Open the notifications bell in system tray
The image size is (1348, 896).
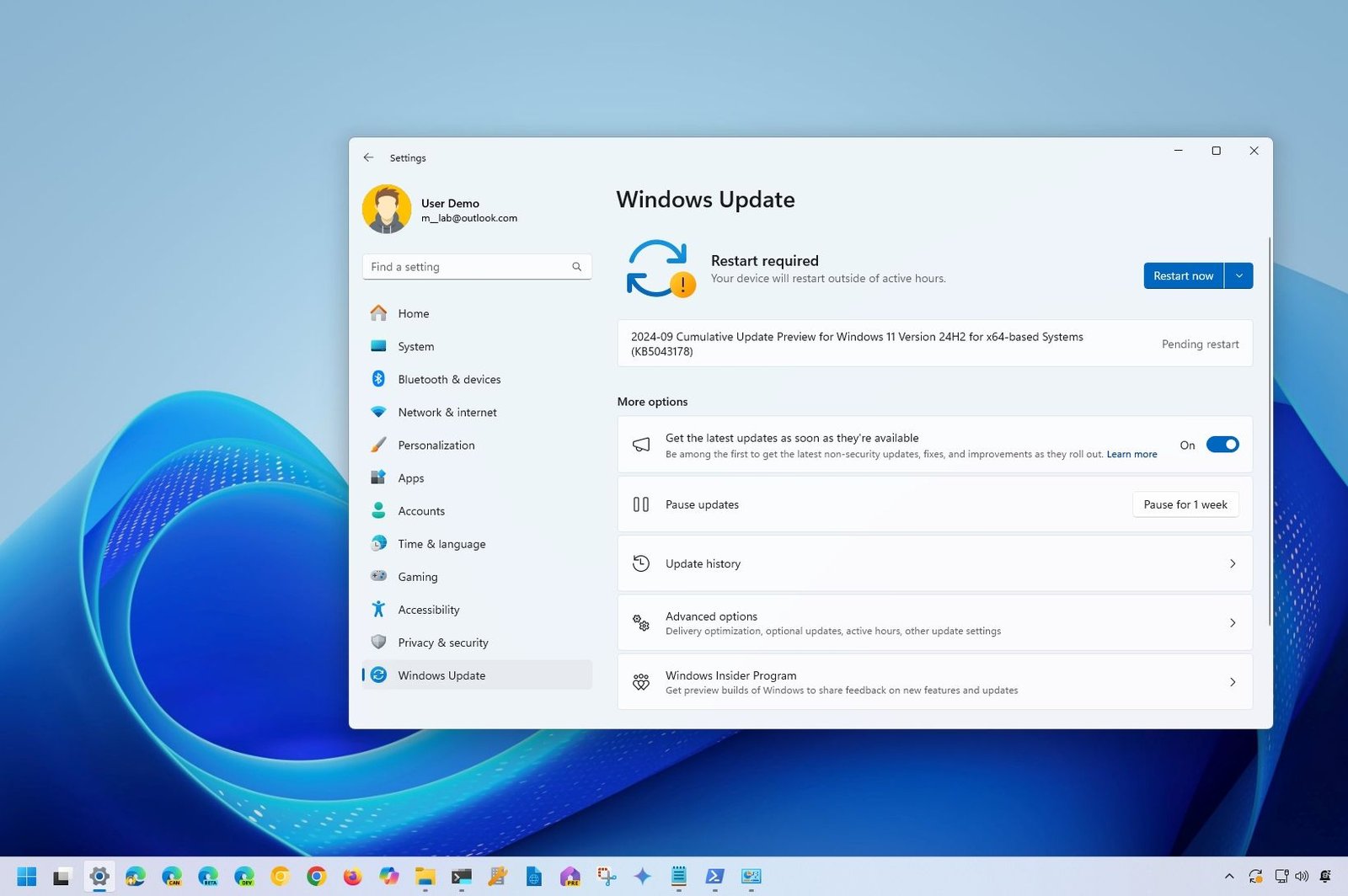pos(1325,877)
